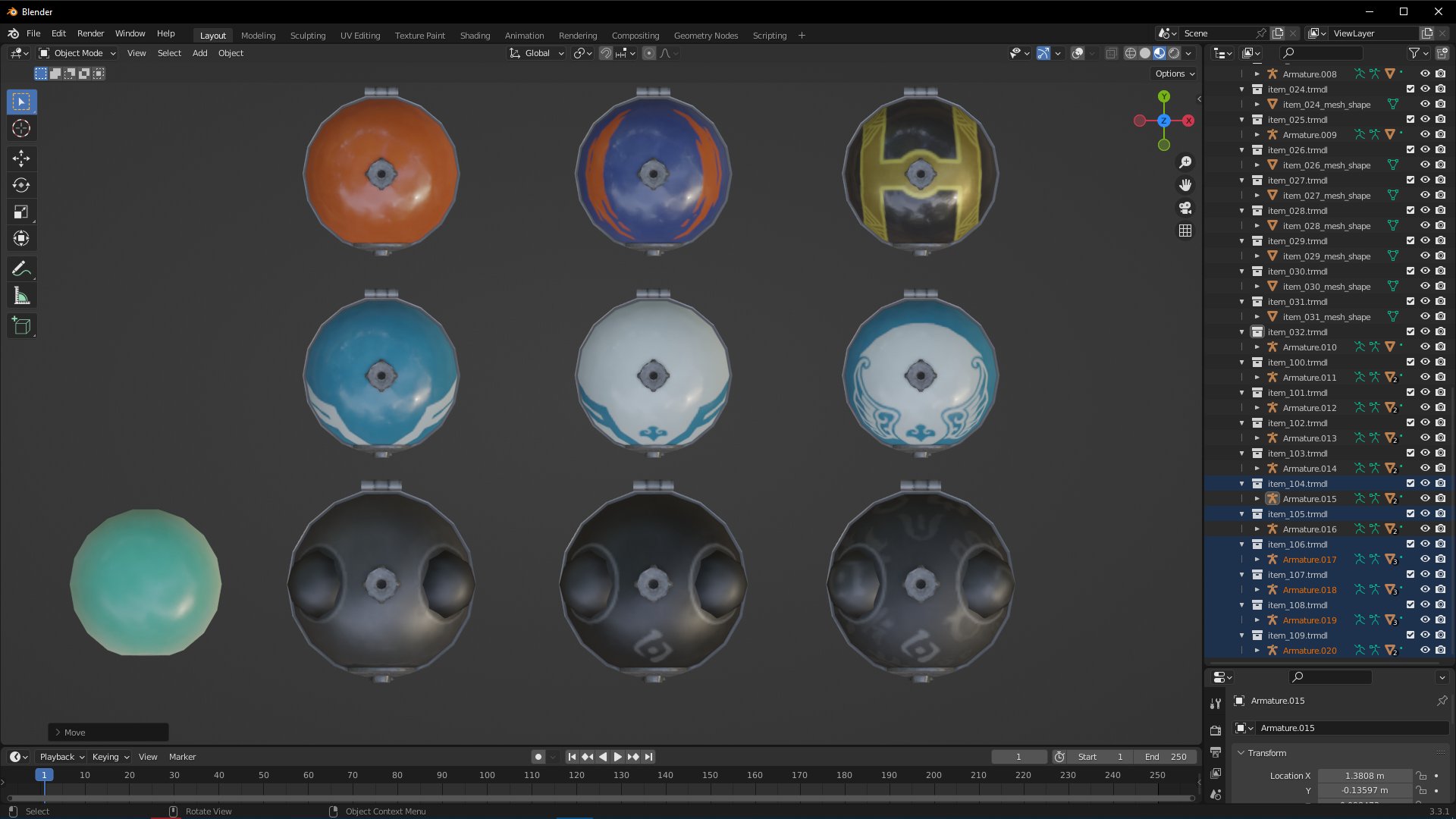Hide Armature.015 with eye icon
Screen dimensions: 1456x819
coord(1425,498)
